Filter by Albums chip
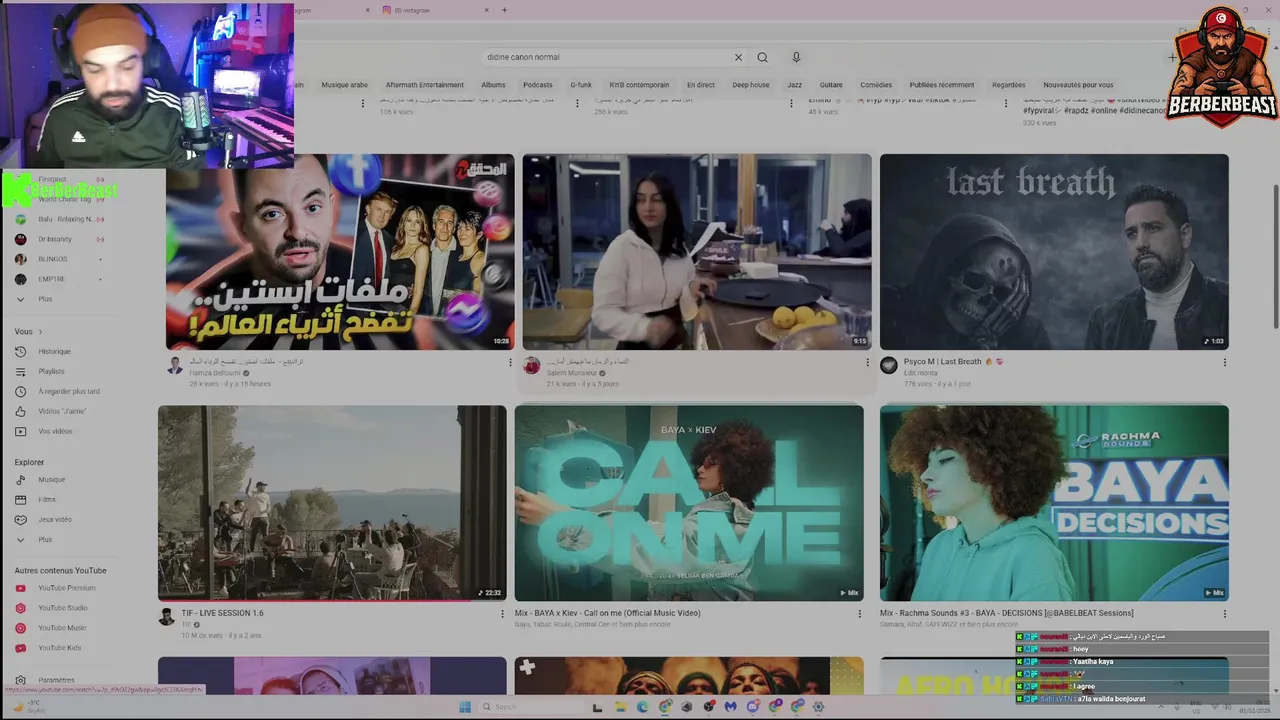The height and width of the screenshot is (720, 1280). tap(493, 85)
